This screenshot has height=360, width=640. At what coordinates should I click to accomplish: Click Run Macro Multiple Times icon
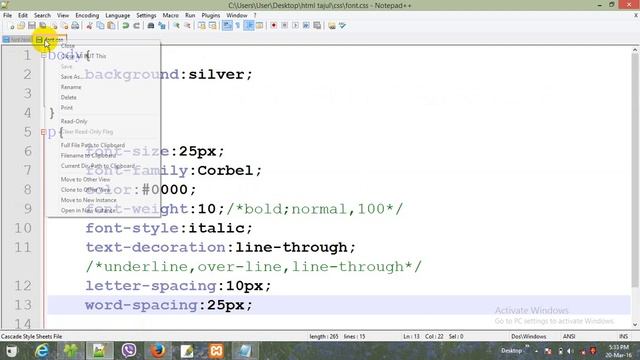tap(306, 26)
